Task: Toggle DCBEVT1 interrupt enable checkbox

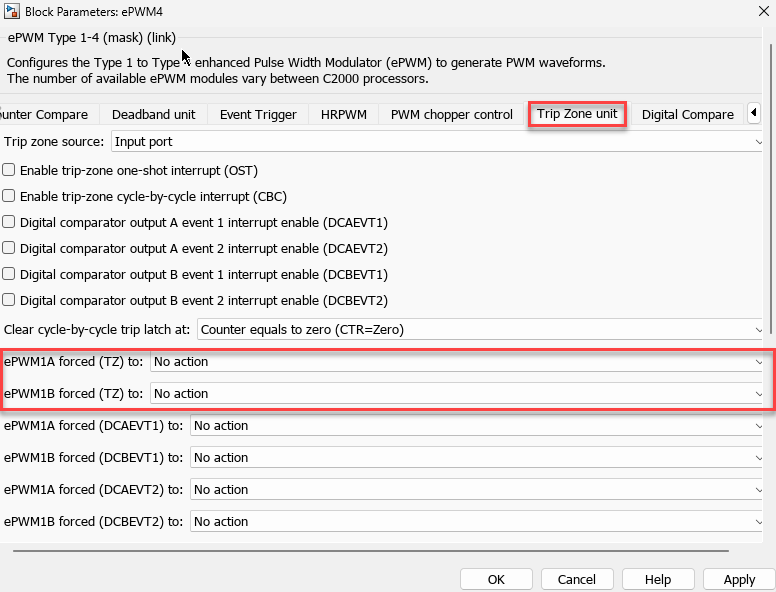Action: pos(8,274)
